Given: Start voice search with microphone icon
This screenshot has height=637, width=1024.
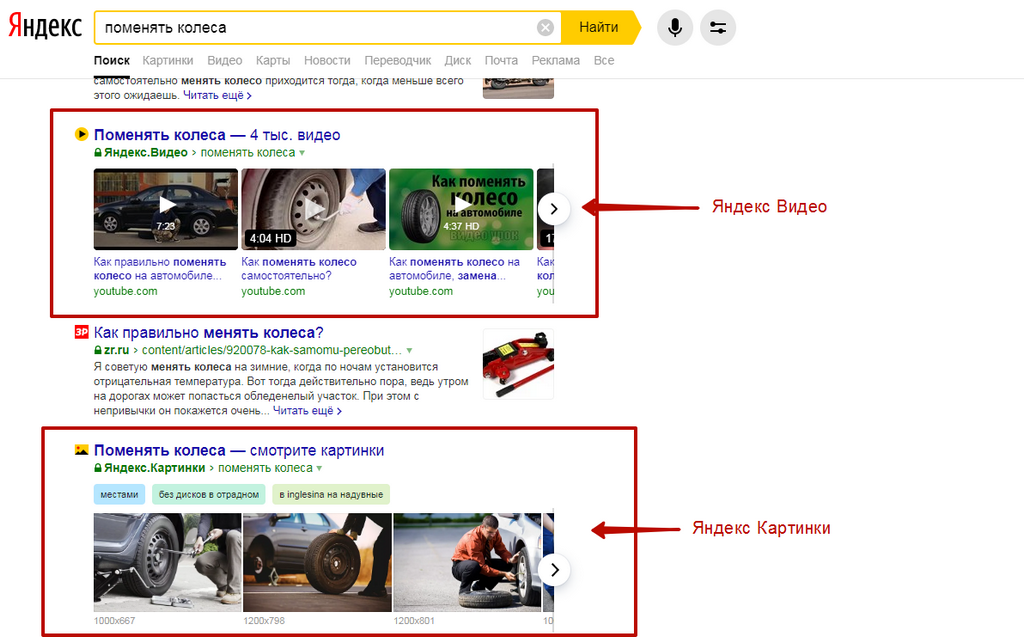Looking at the screenshot, I should pos(675,27).
